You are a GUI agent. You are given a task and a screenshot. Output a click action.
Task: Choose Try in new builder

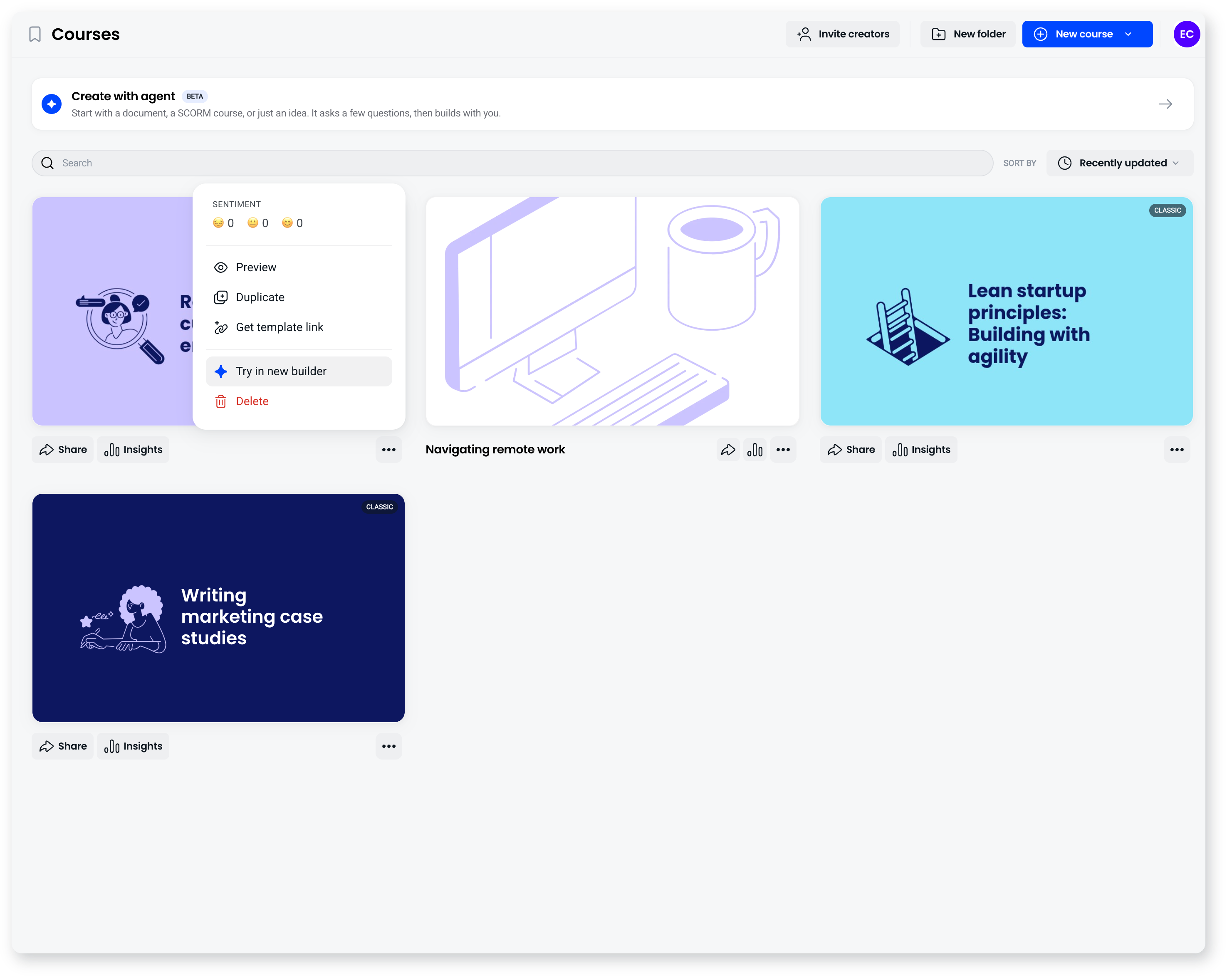click(x=299, y=371)
